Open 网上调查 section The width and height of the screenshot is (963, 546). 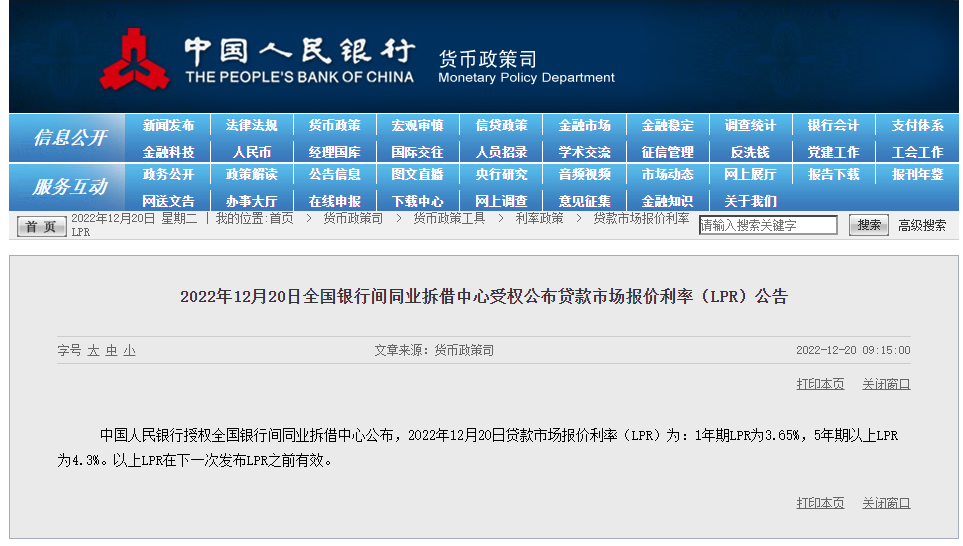point(501,201)
